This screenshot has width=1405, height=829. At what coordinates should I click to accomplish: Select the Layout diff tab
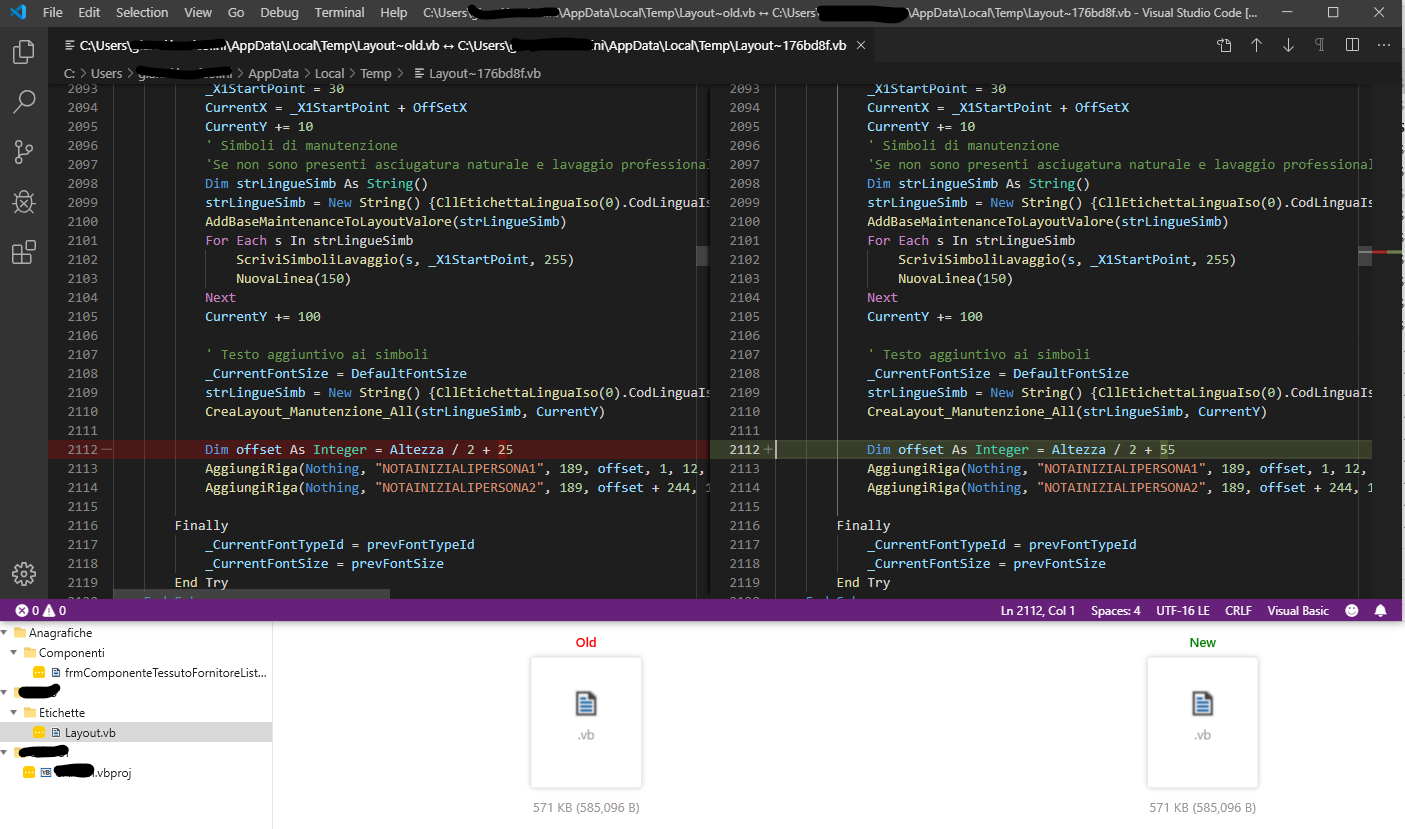click(x=450, y=45)
